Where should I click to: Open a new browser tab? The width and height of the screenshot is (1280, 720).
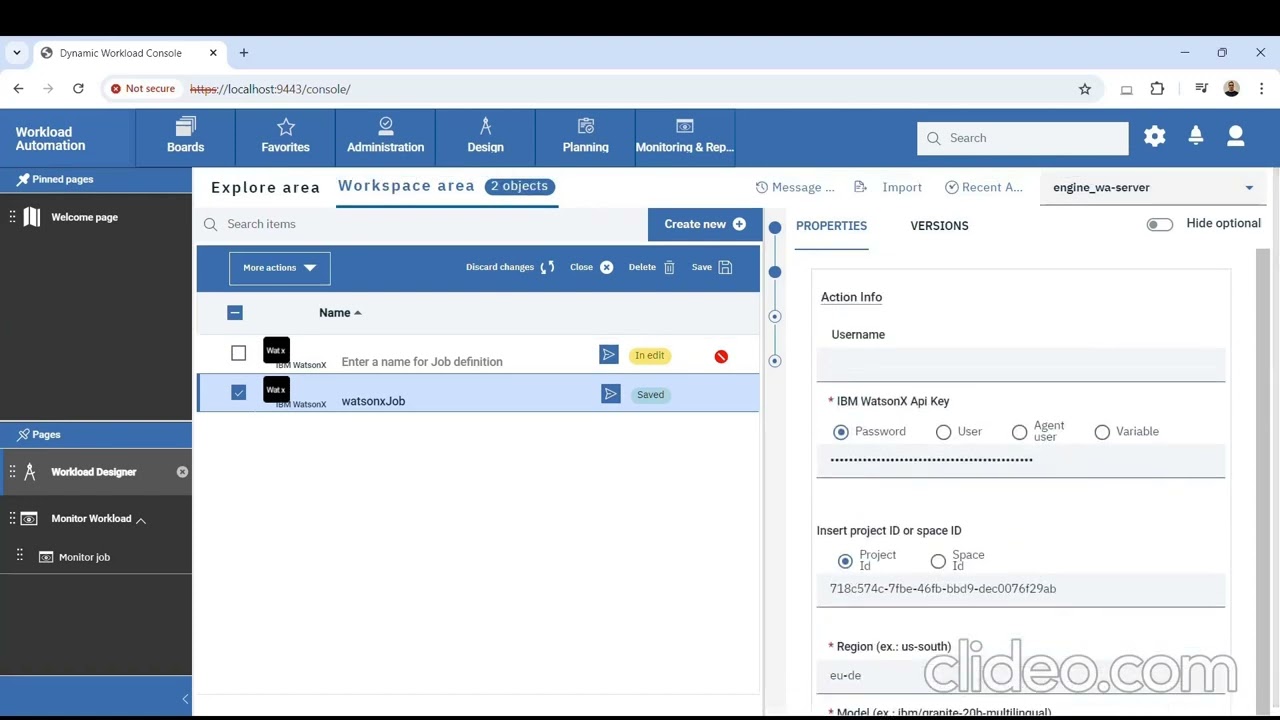click(x=244, y=53)
